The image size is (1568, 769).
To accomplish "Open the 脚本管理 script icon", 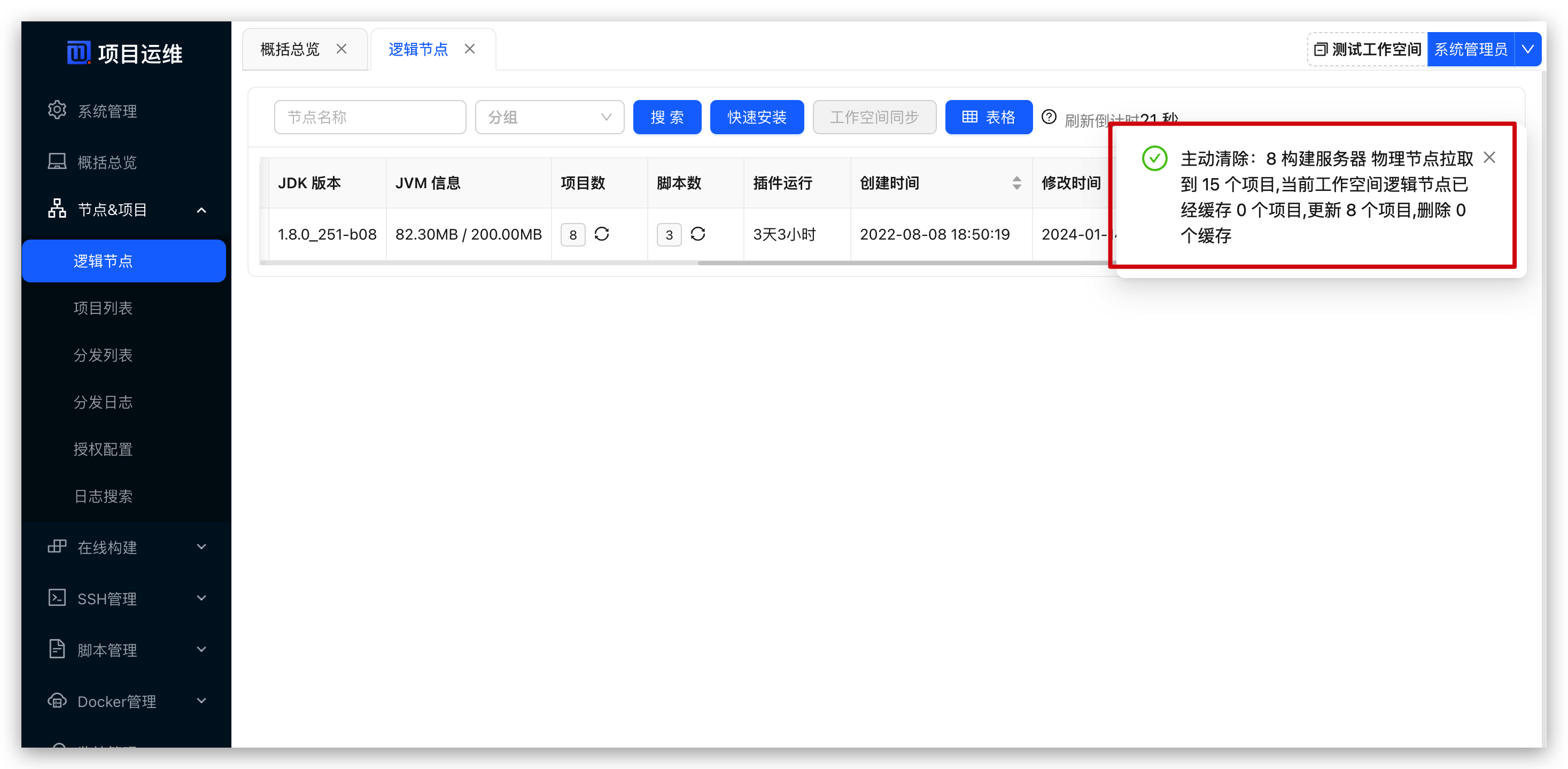I will pyautogui.click(x=57, y=649).
